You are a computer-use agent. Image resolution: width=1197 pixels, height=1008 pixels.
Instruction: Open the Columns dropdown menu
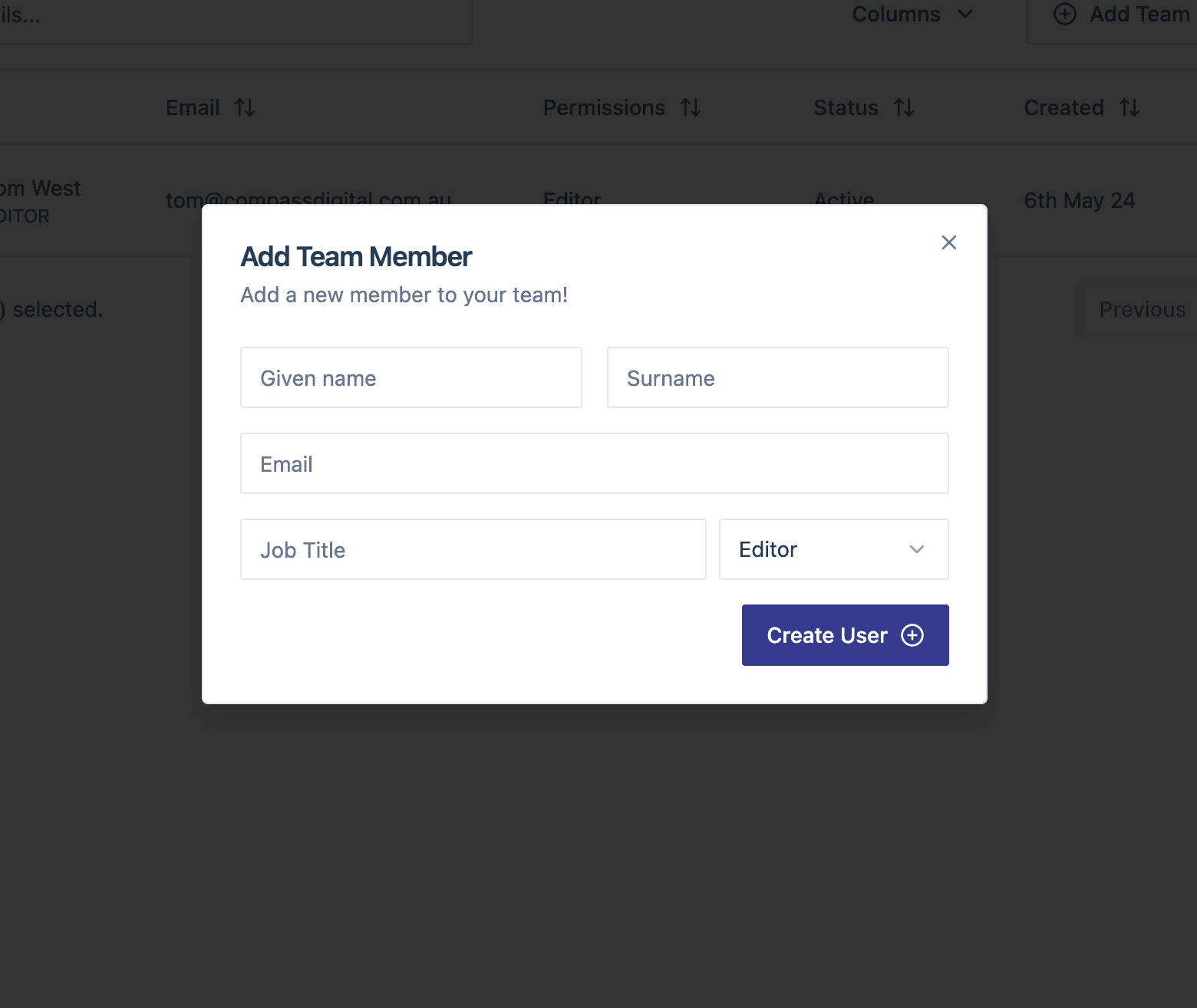912,15
